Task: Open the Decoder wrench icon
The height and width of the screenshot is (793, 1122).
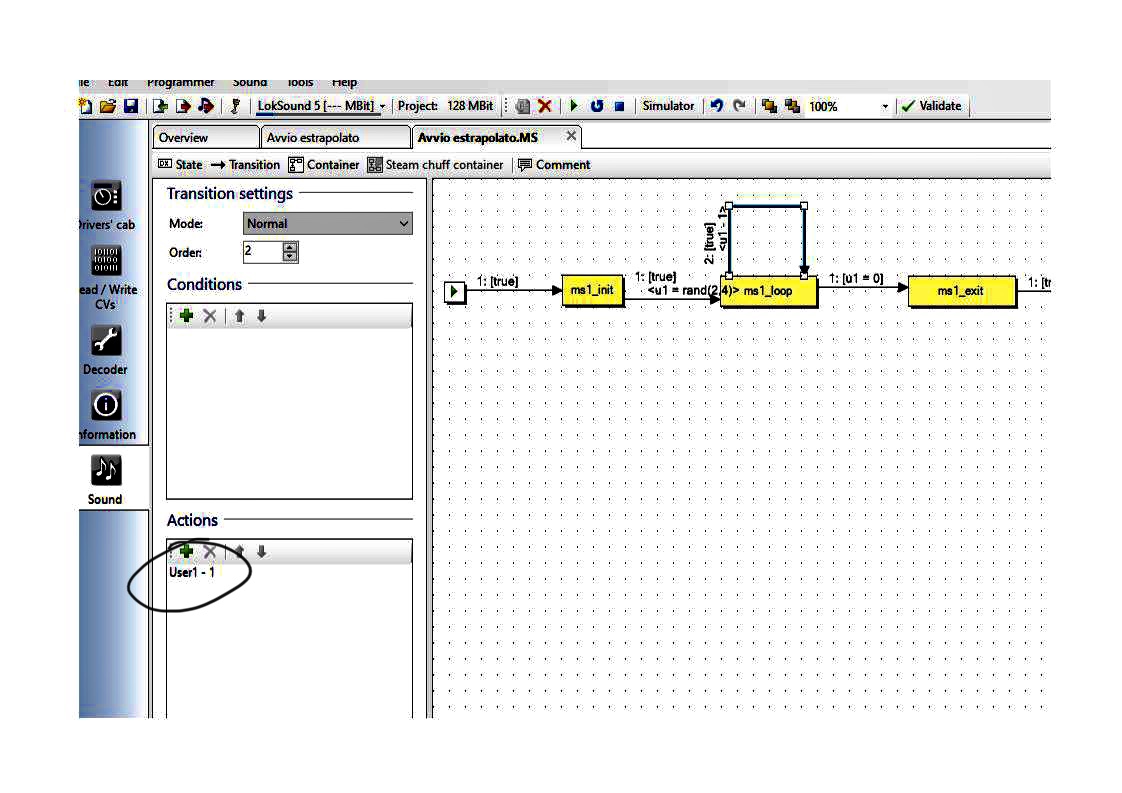Action: point(105,341)
